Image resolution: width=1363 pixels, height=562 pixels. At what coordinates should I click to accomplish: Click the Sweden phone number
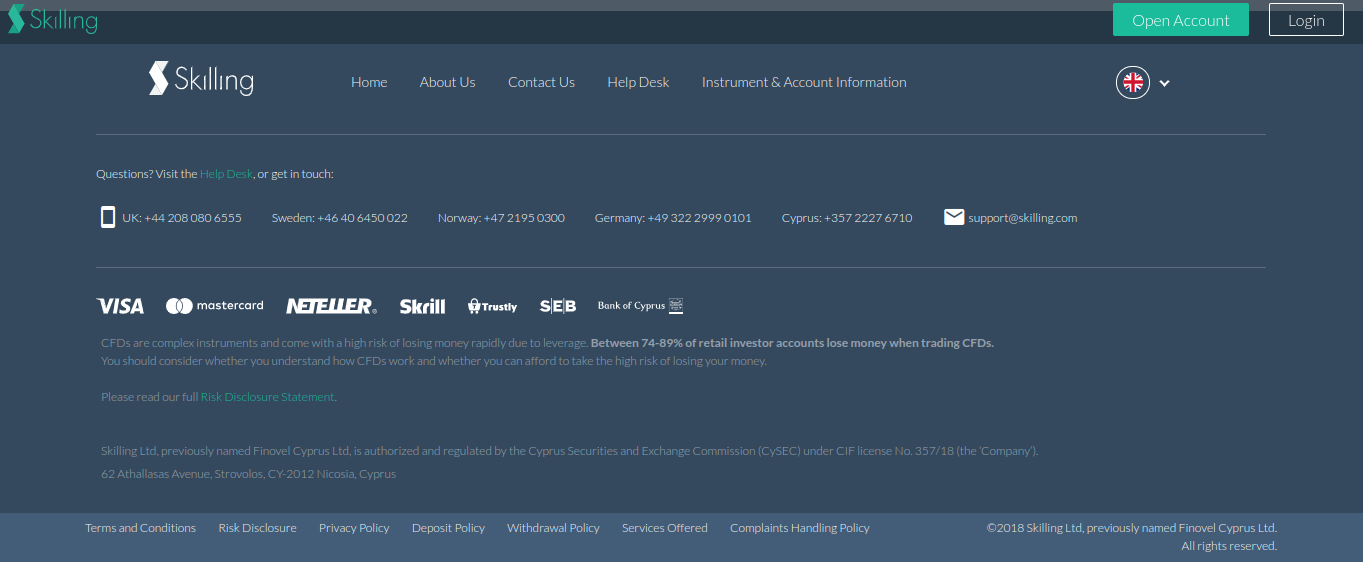340,217
